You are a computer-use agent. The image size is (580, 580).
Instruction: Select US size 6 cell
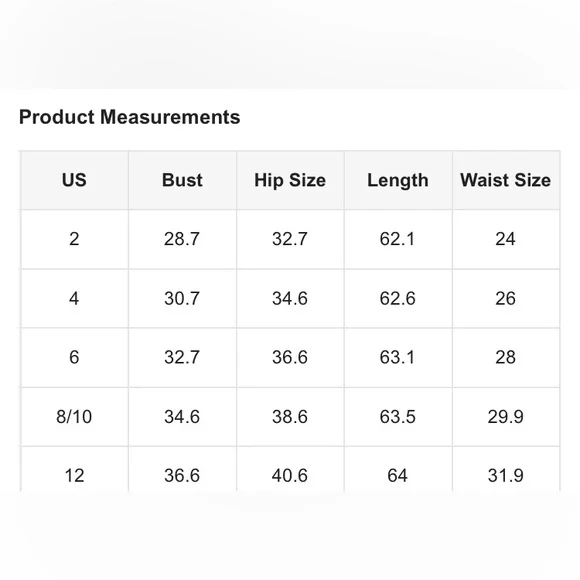tap(74, 358)
